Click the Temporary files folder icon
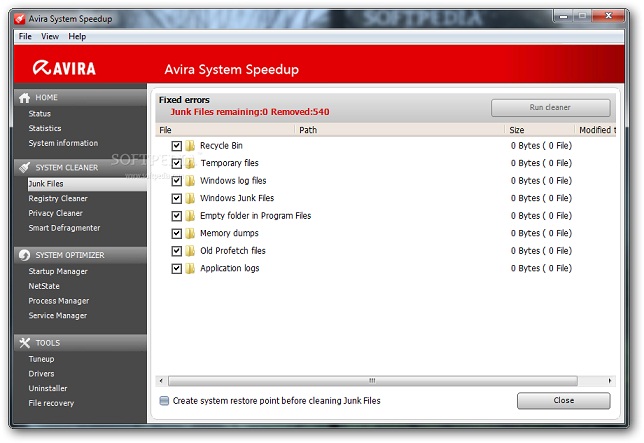Image resolution: width=644 pixels, height=443 pixels. pos(190,163)
